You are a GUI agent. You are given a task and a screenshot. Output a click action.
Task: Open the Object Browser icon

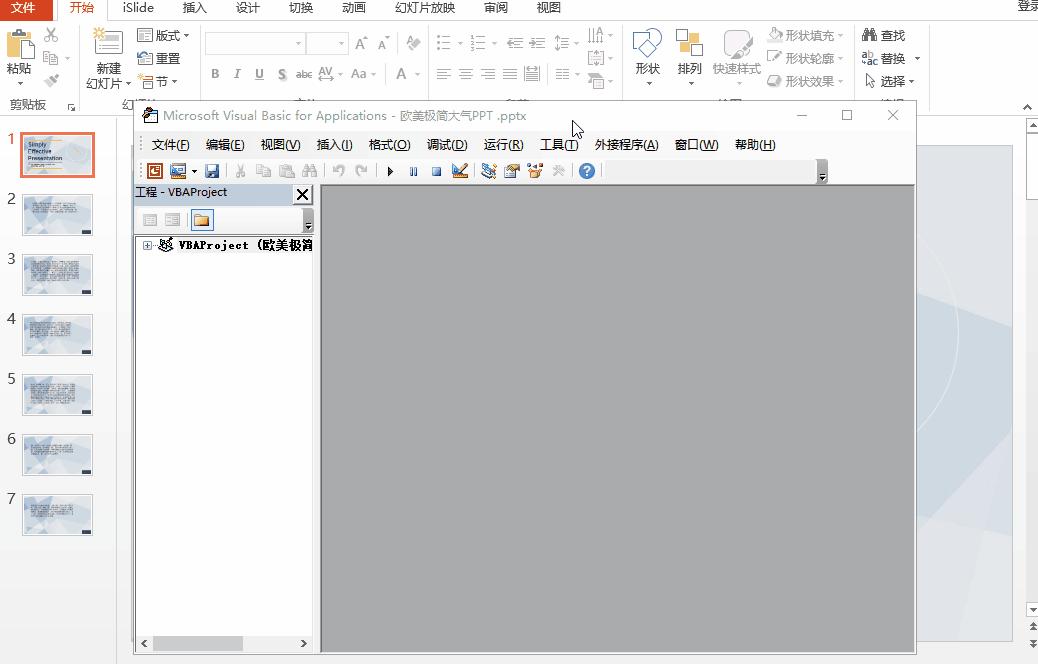(x=536, y=171)
